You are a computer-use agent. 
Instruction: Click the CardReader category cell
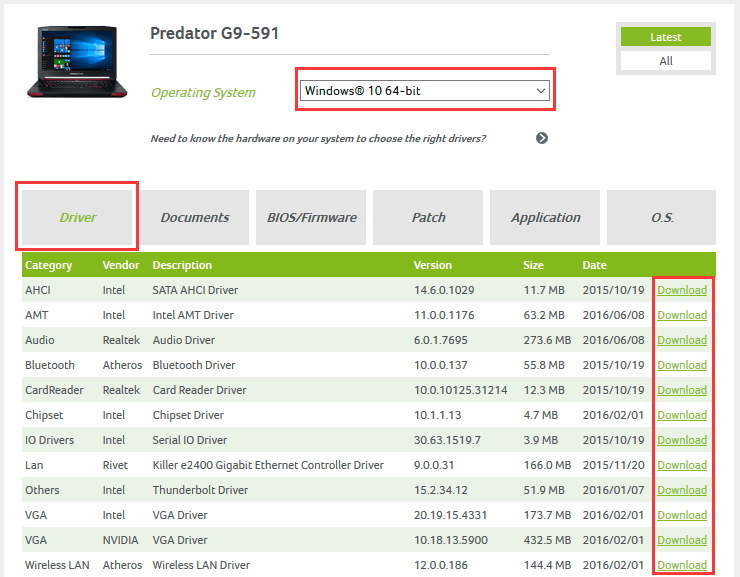tap(54, 390)
